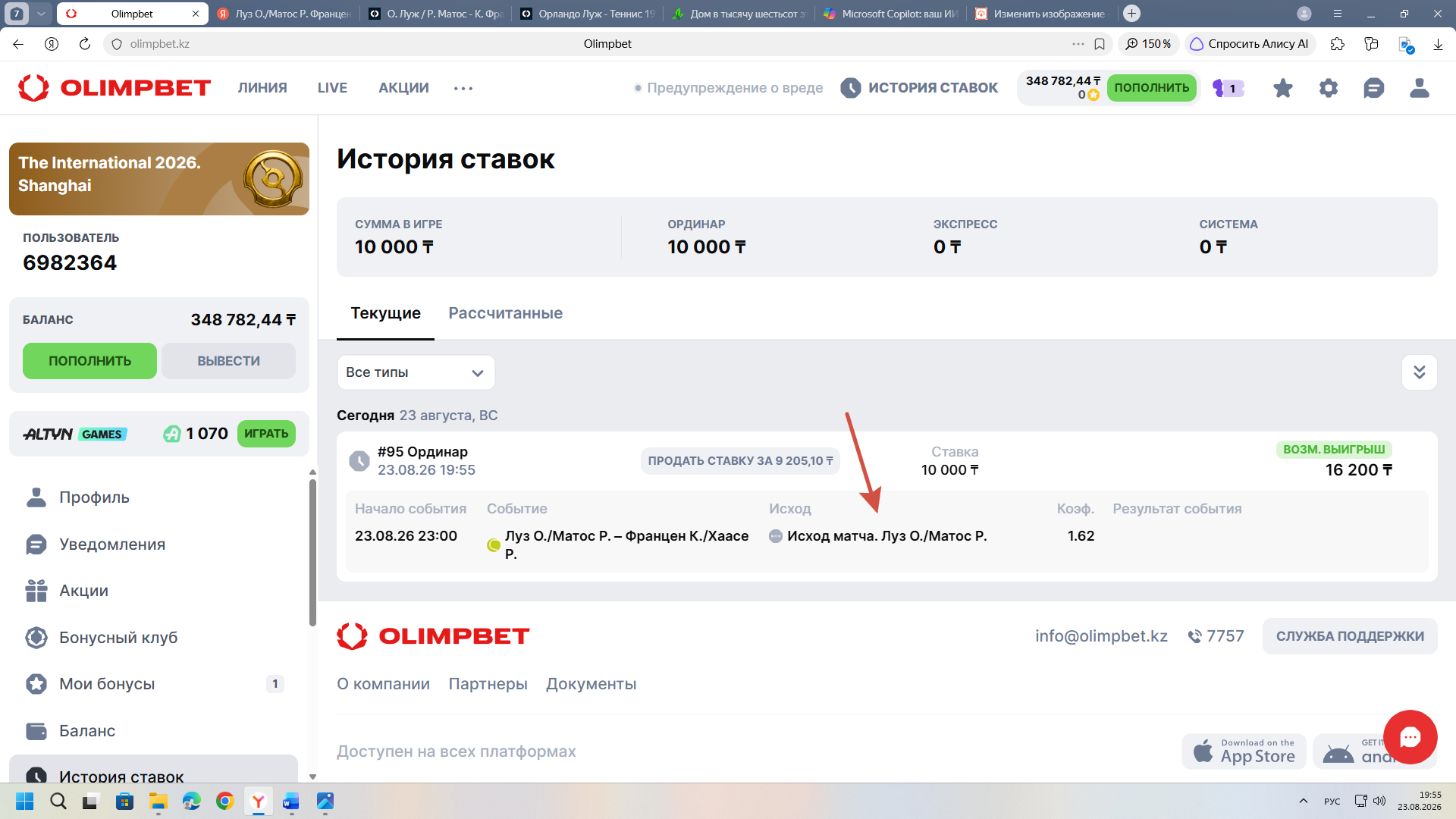Click ИГРАТЬ button in Altyn Games

(266, 434)
